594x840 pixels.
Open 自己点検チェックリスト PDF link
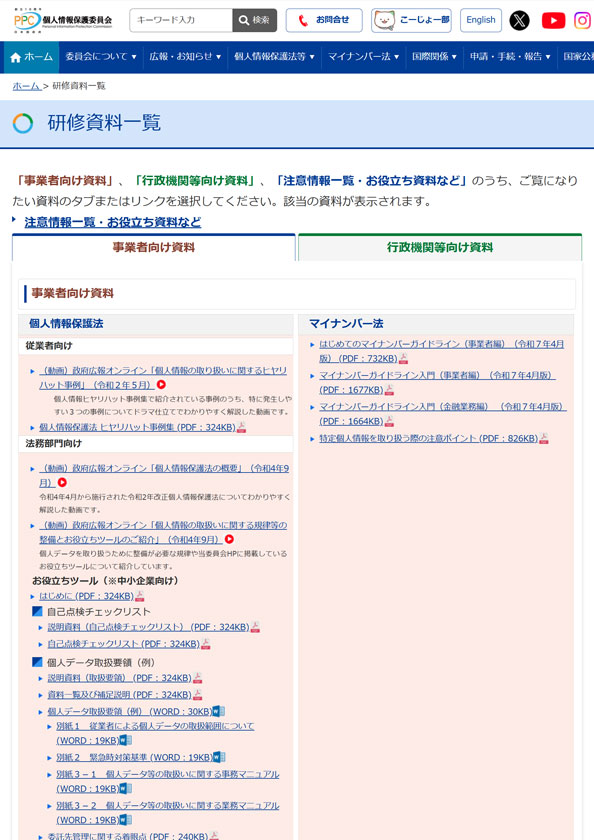[x=124, y=644]
